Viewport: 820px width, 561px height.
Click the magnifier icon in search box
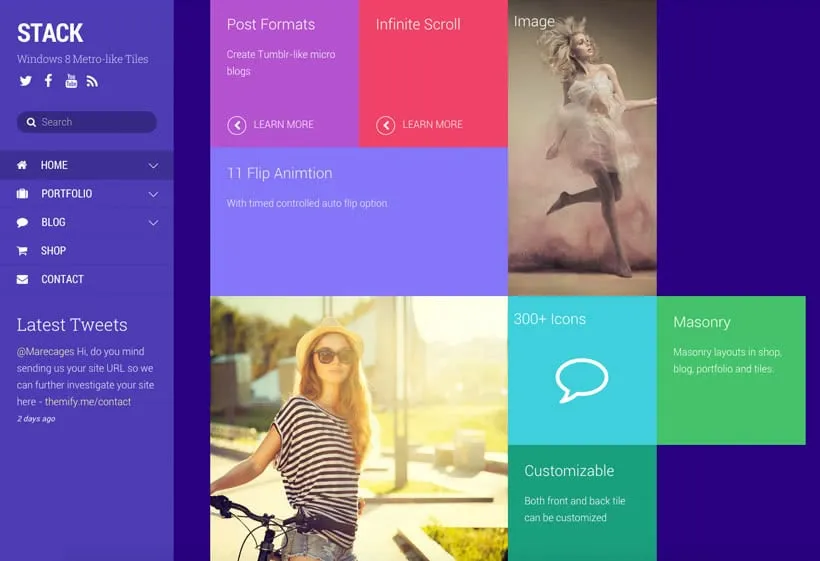click(31, 122)
